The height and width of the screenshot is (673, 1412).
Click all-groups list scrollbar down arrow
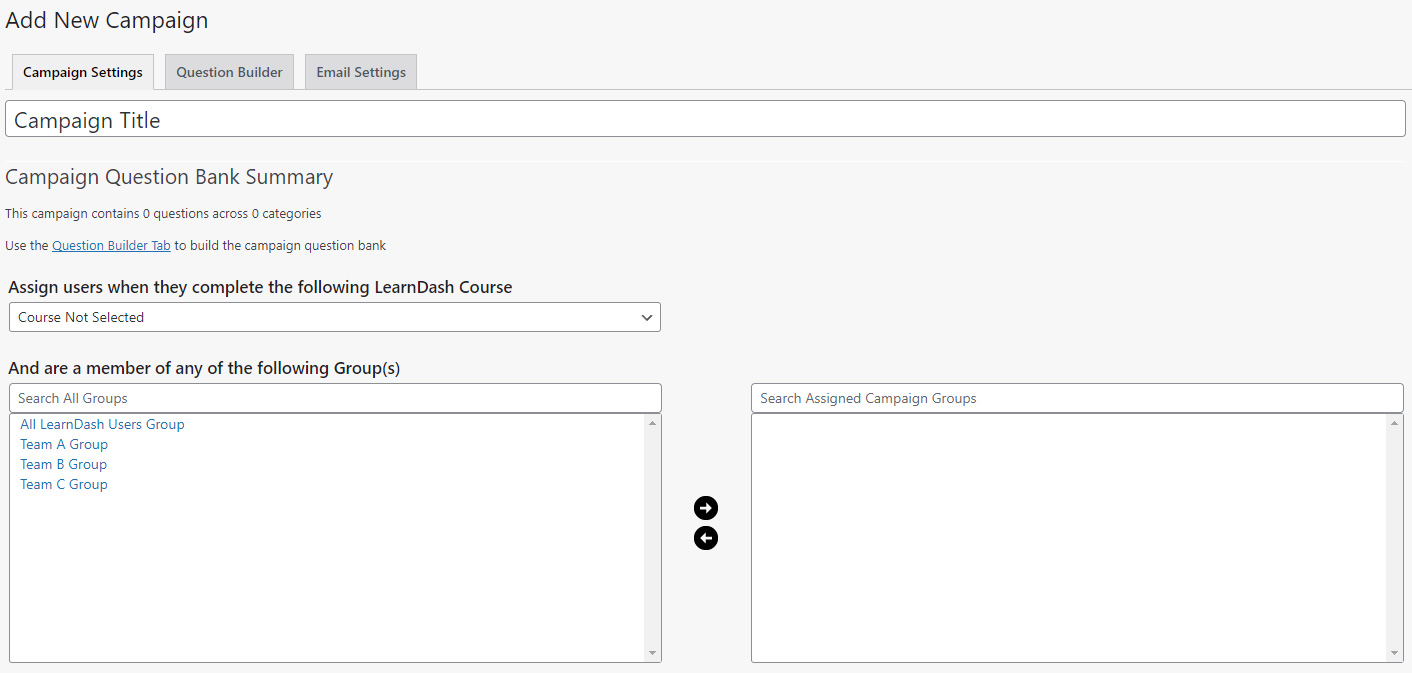click(x=653, y=653)
